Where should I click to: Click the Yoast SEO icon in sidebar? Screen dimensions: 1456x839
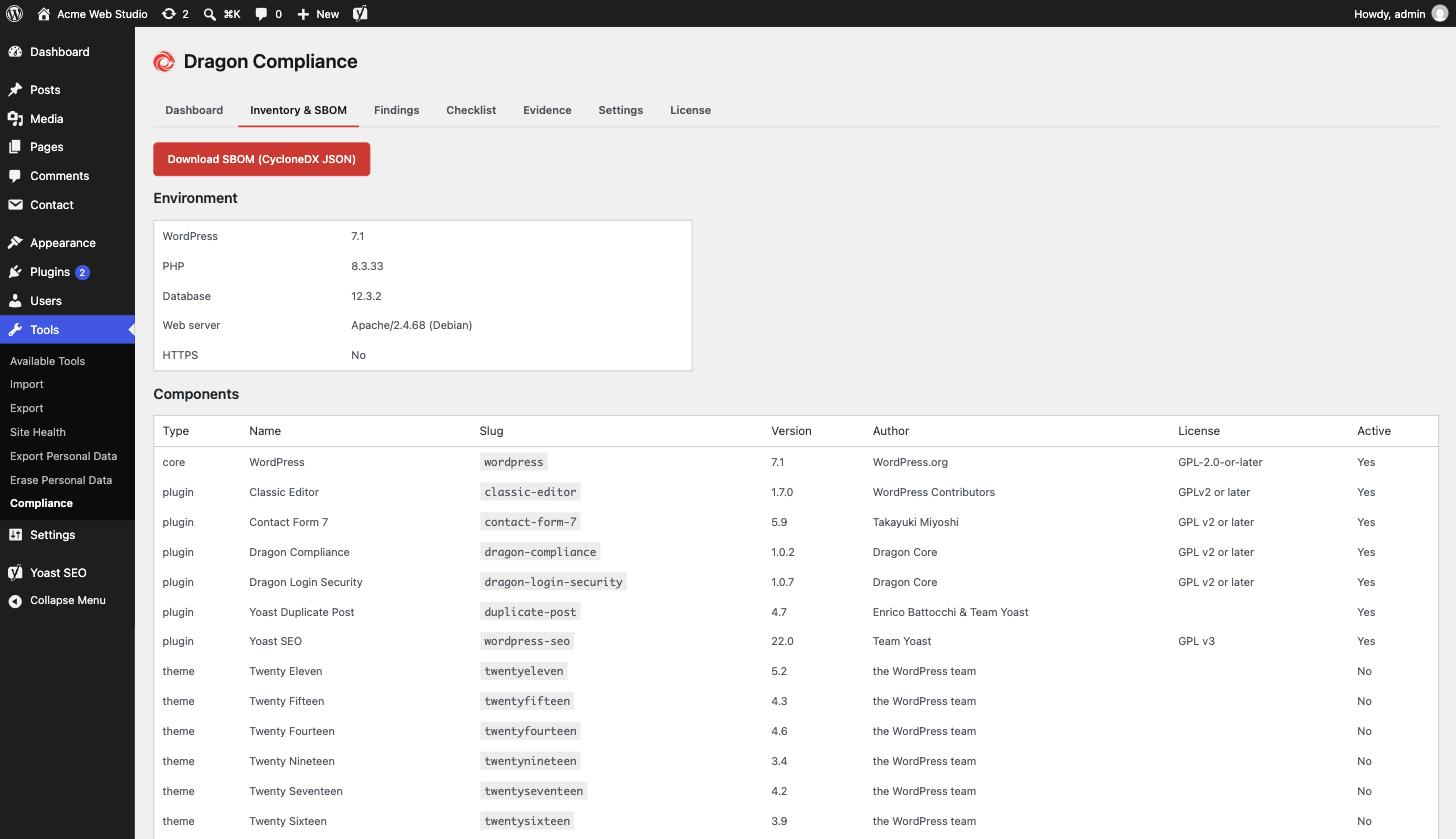(15, 573)
